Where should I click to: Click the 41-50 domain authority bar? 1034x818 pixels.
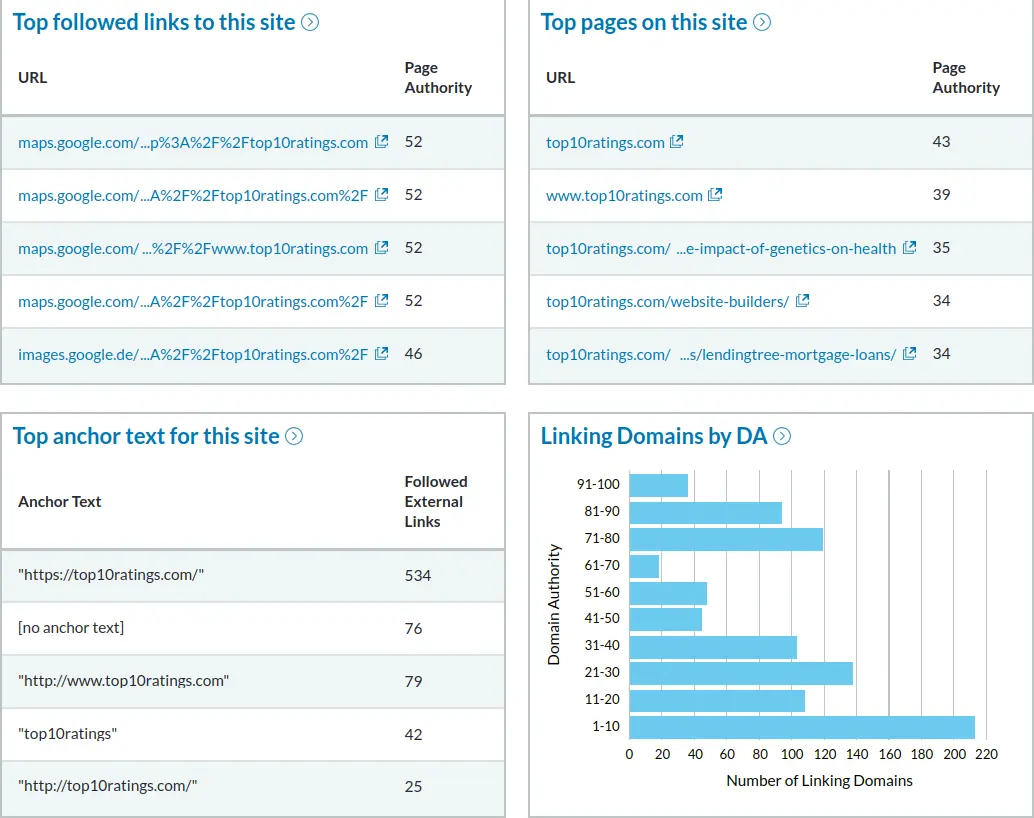point(665,620)
